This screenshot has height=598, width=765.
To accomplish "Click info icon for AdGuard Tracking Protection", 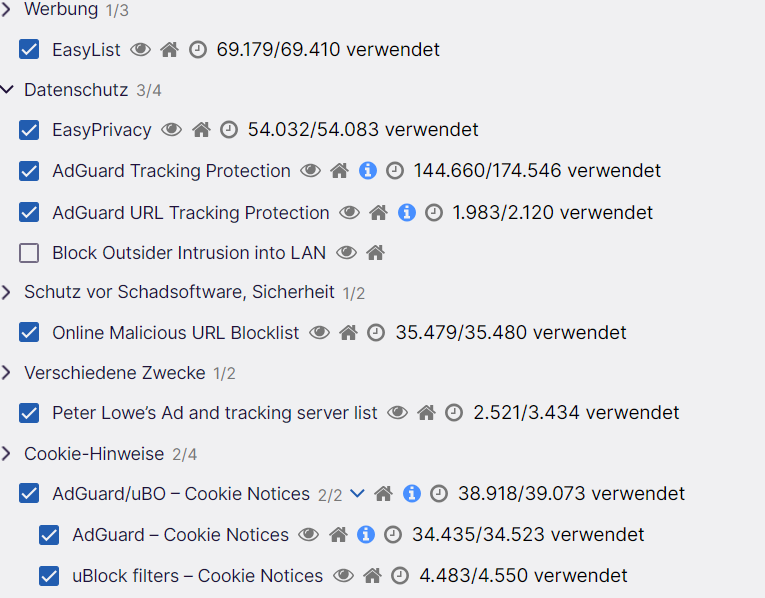I will 367,171.
